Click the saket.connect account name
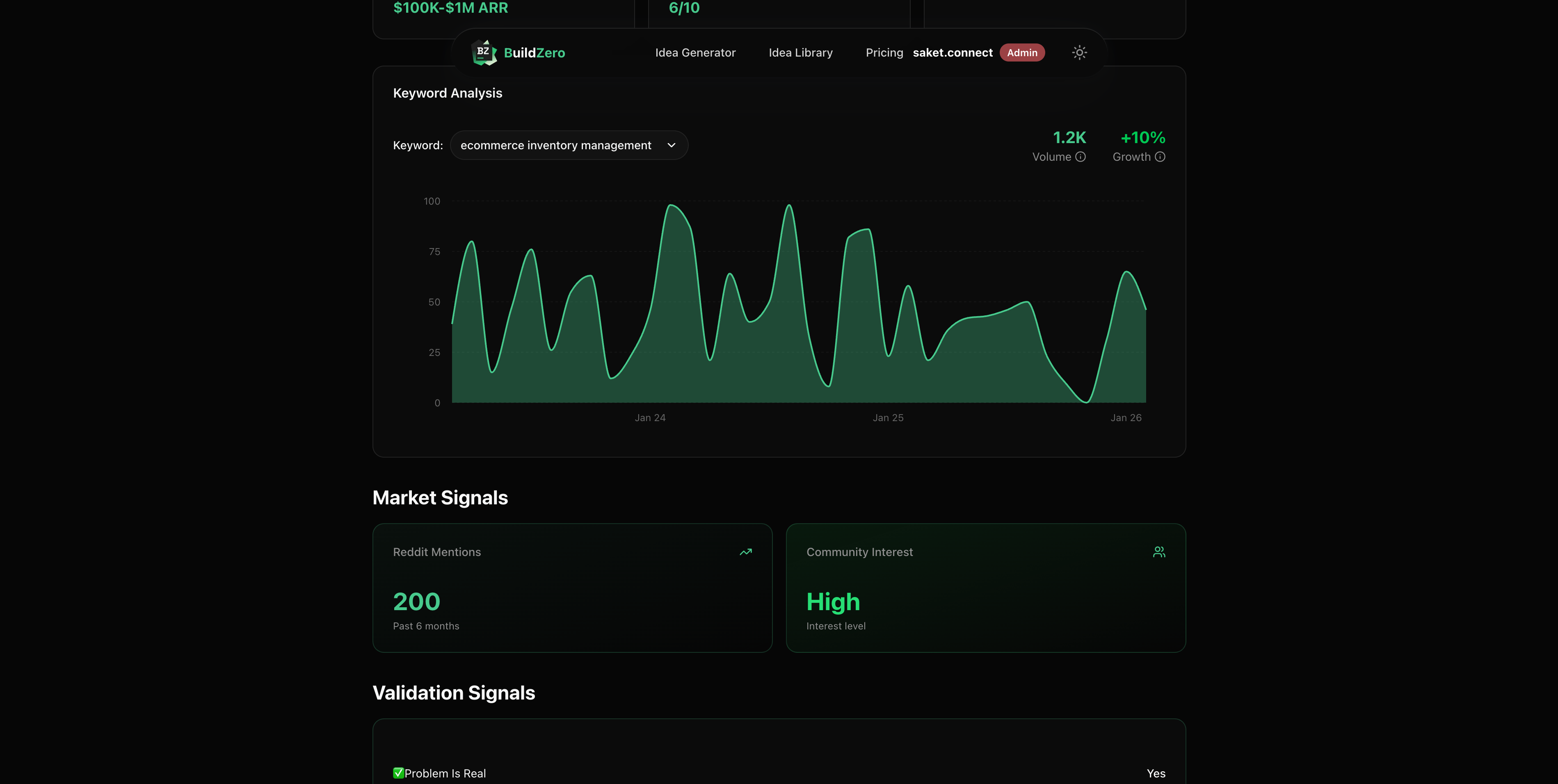Image resolution: width=1558 pixels, height=784 pixels. point(953,52)
